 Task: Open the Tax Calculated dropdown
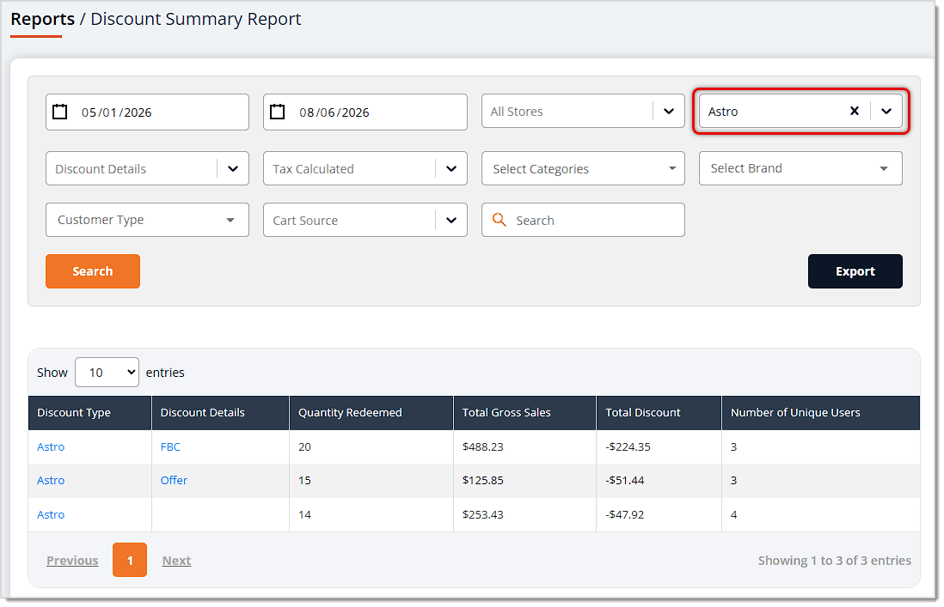(x=365, y=169)
